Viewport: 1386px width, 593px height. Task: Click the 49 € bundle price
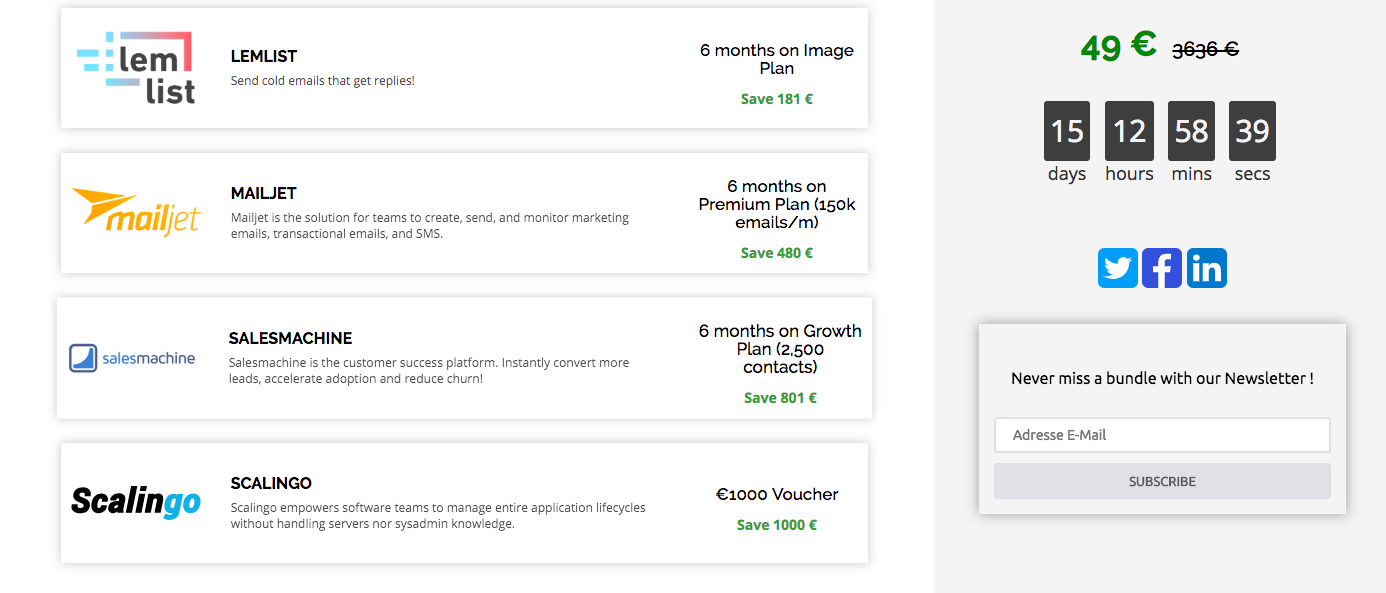coord(1118,46)
